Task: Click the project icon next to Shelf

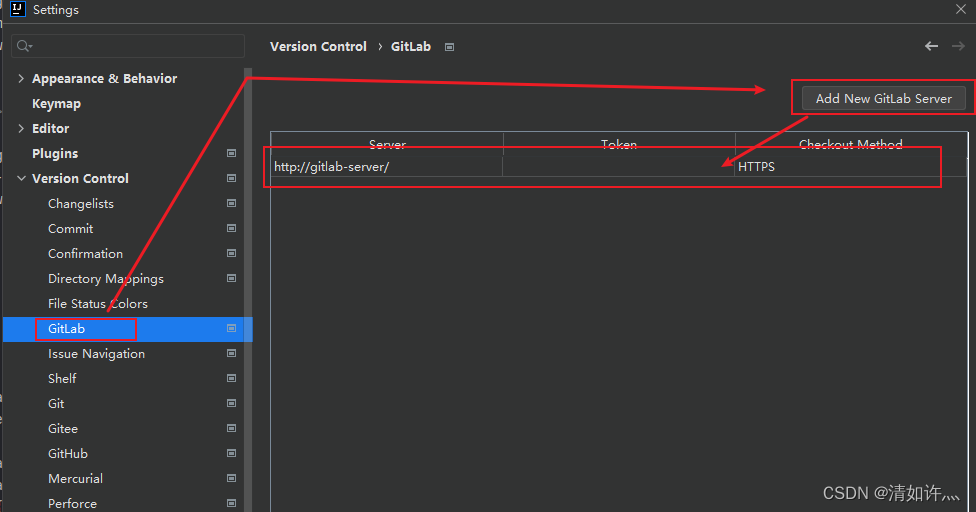Action: pos(232,378)
